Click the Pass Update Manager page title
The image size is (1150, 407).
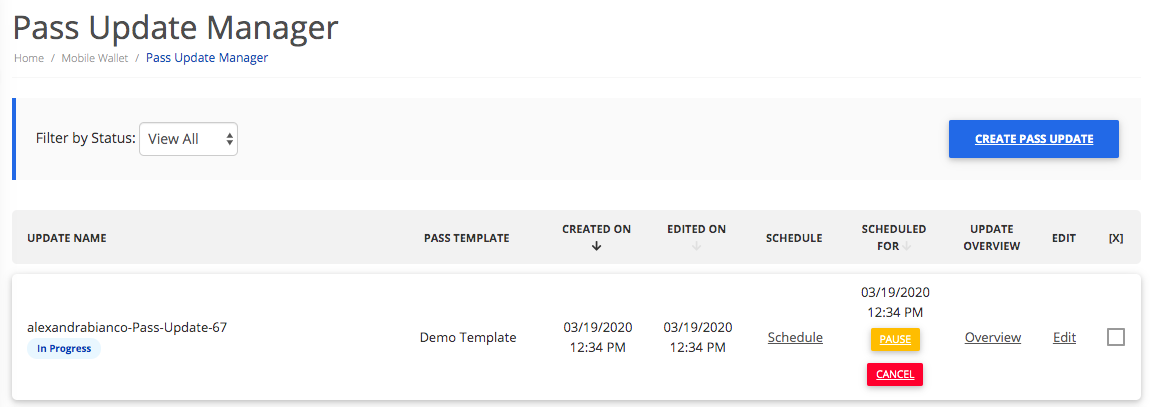(176, 28)
